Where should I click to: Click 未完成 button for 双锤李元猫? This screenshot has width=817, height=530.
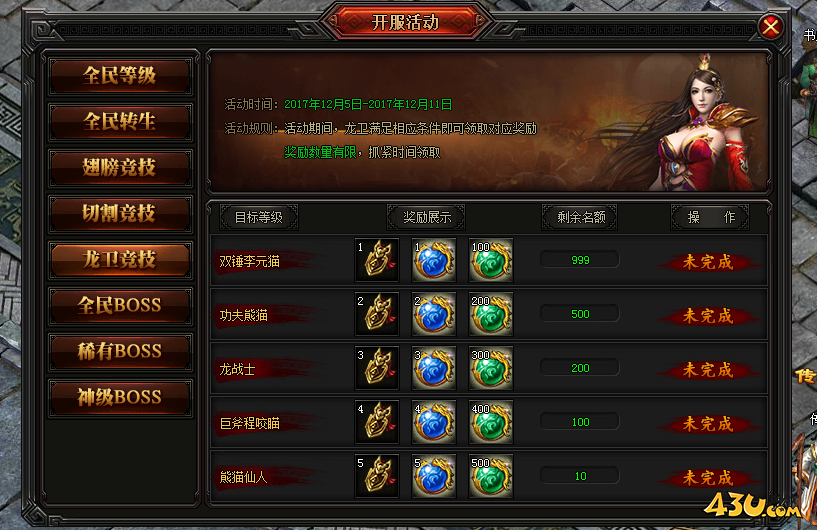click(708, 262)
